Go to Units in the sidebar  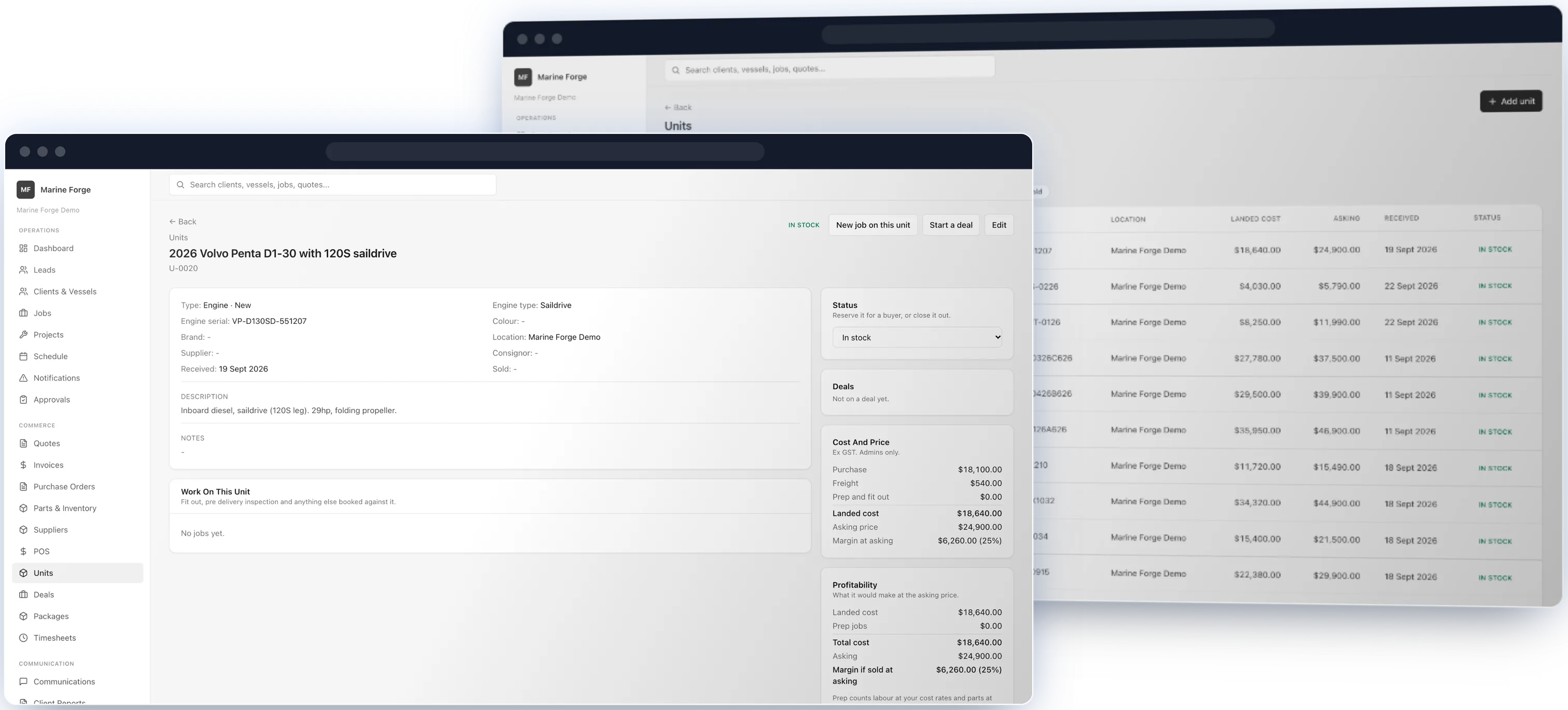coord(77,573)
